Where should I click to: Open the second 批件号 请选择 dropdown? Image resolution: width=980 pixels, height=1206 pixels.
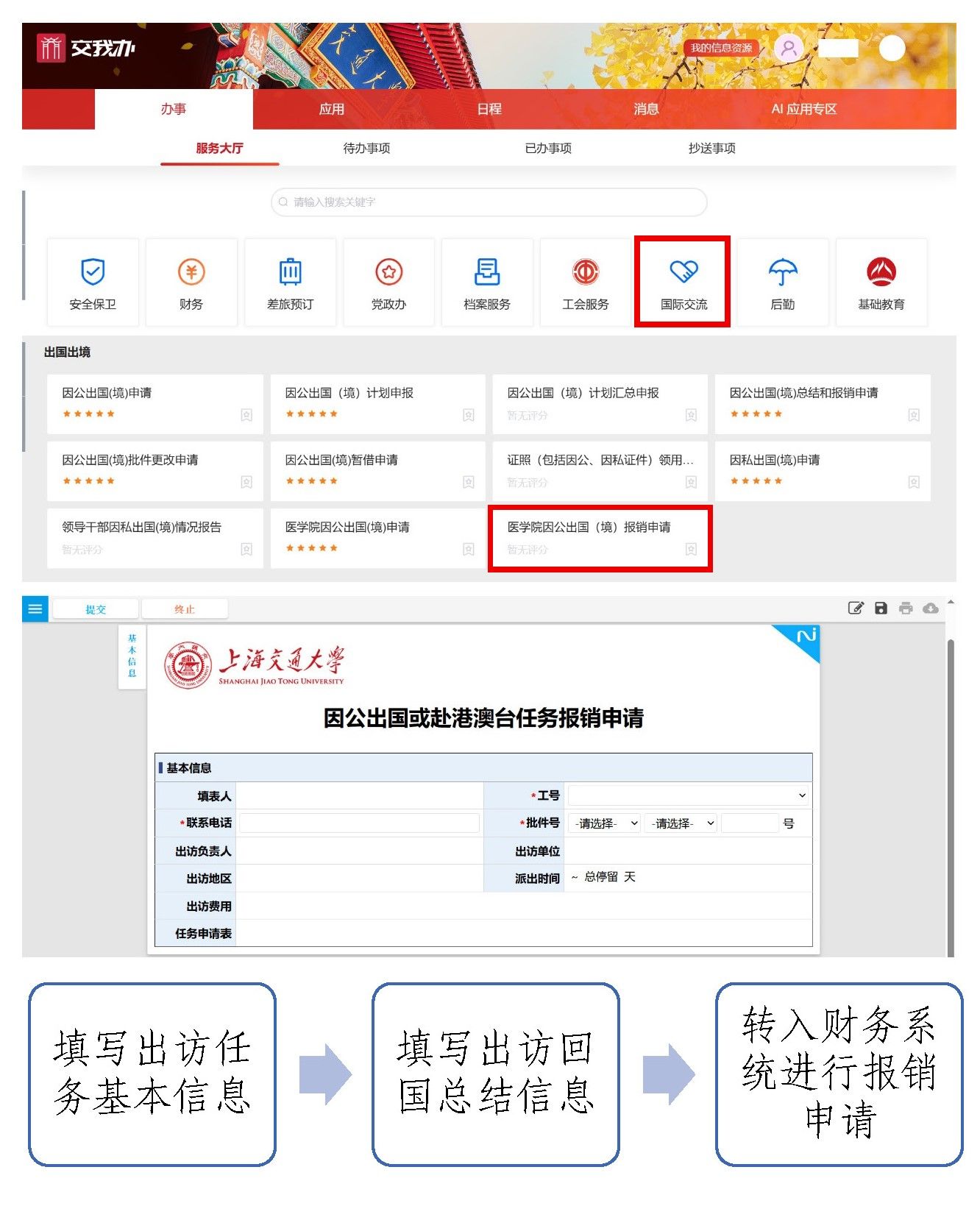681,823
